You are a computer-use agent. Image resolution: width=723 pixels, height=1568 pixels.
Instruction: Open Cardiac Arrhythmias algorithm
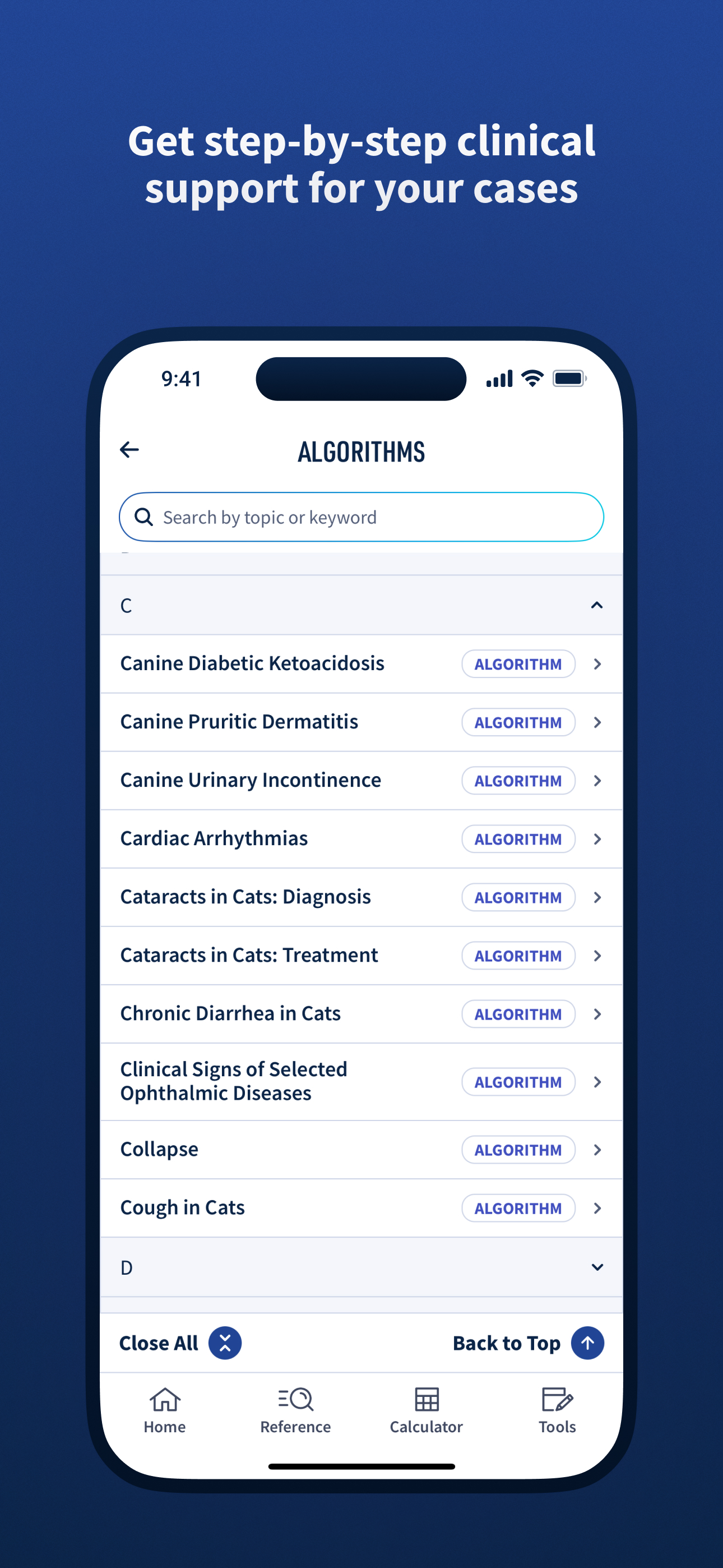point(361,839)
